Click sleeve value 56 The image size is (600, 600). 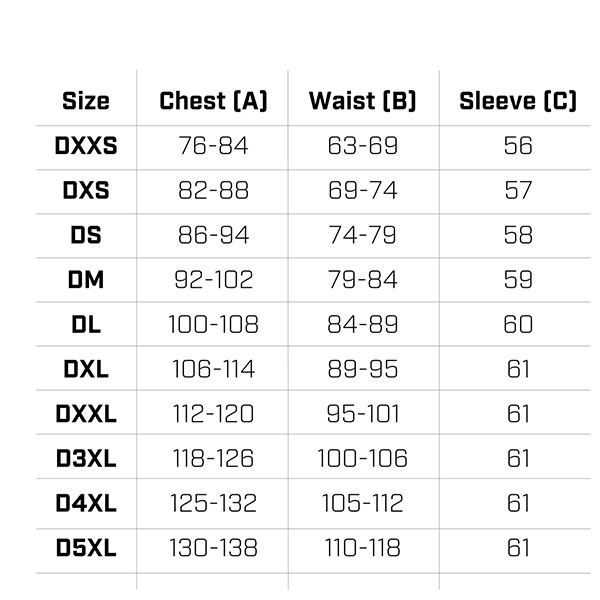(518, 146)
